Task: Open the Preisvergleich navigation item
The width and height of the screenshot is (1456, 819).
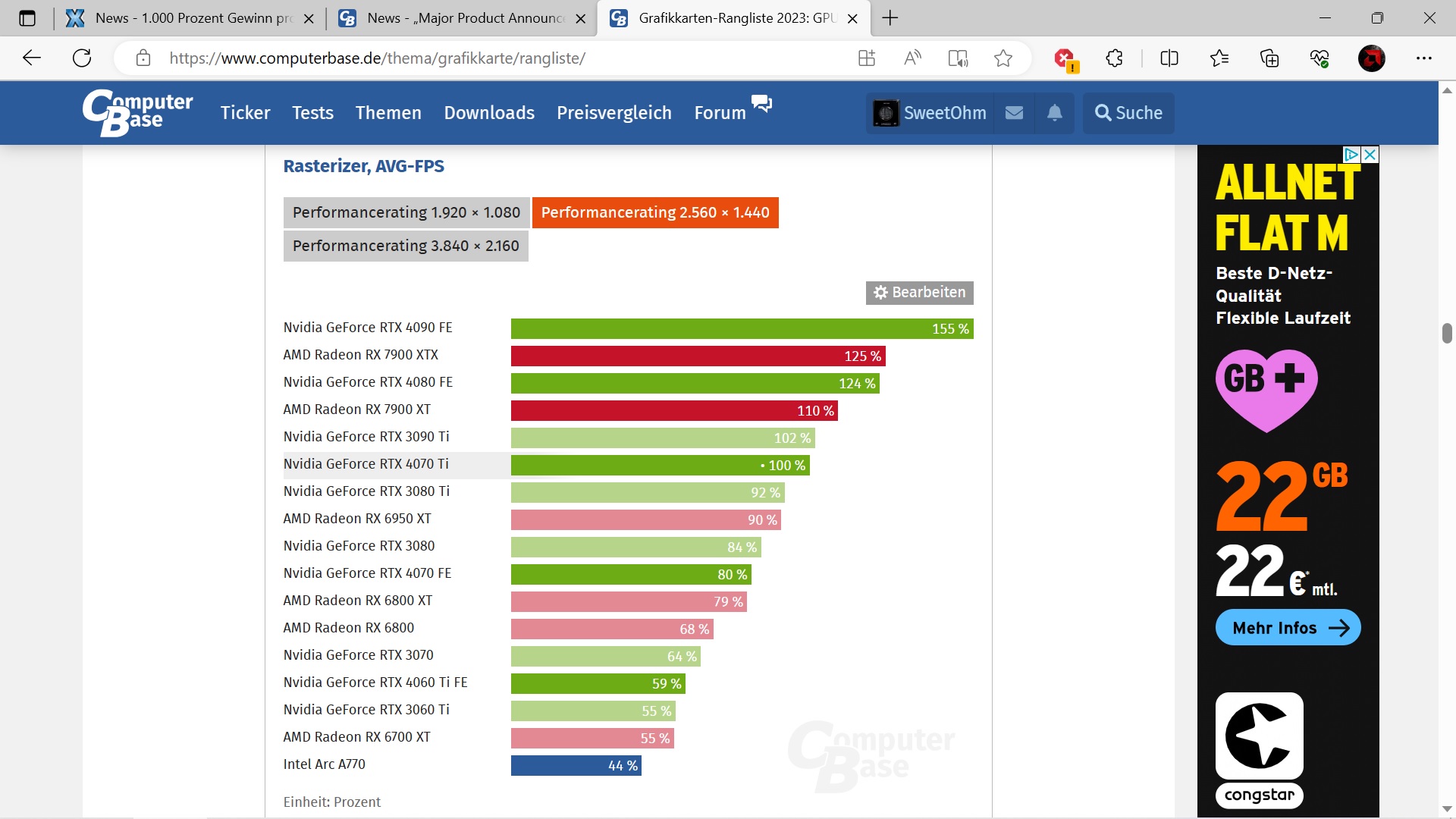Action: tap(613, 113)
